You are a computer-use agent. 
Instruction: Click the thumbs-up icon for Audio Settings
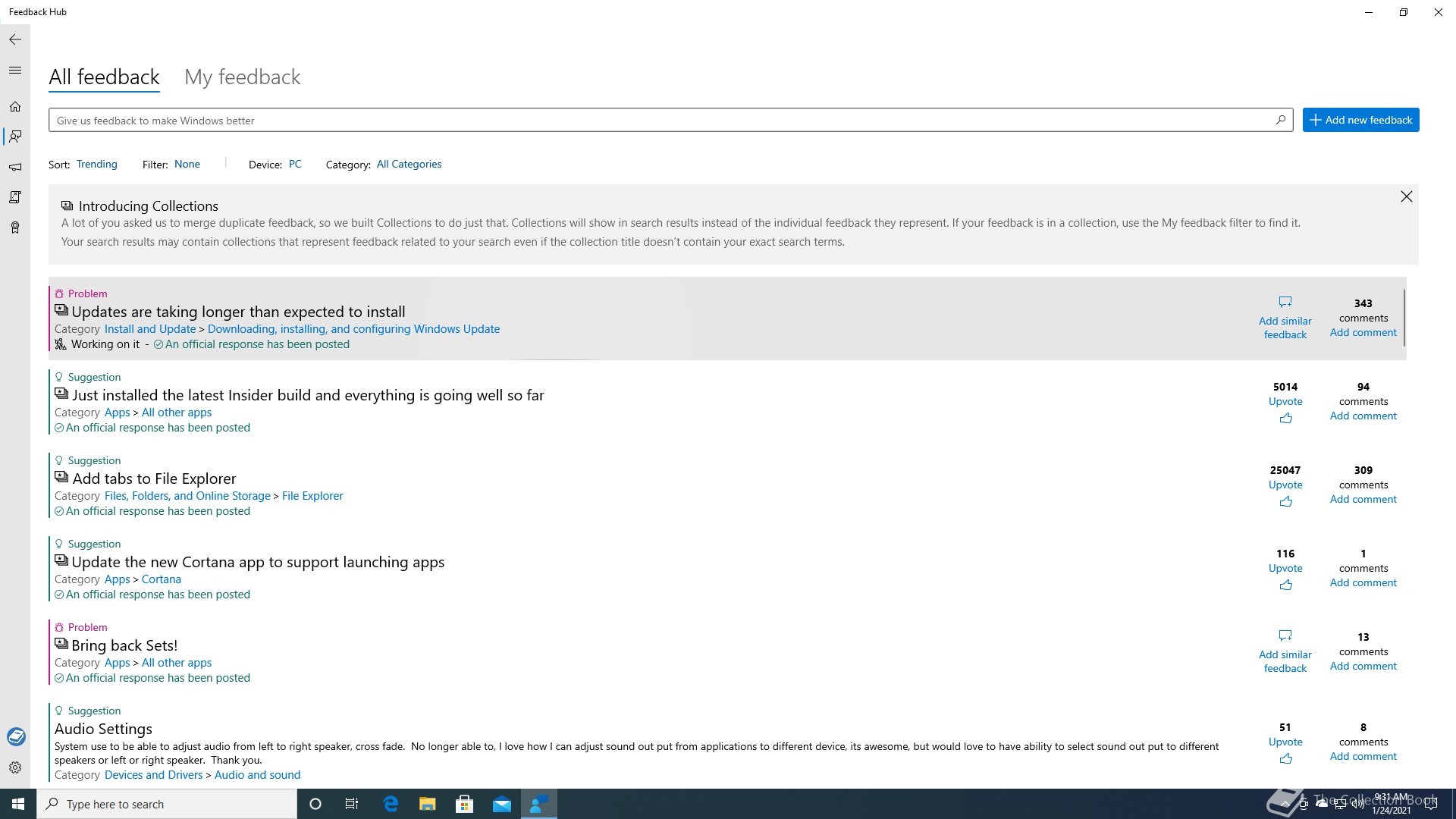tap(1286, 759)
